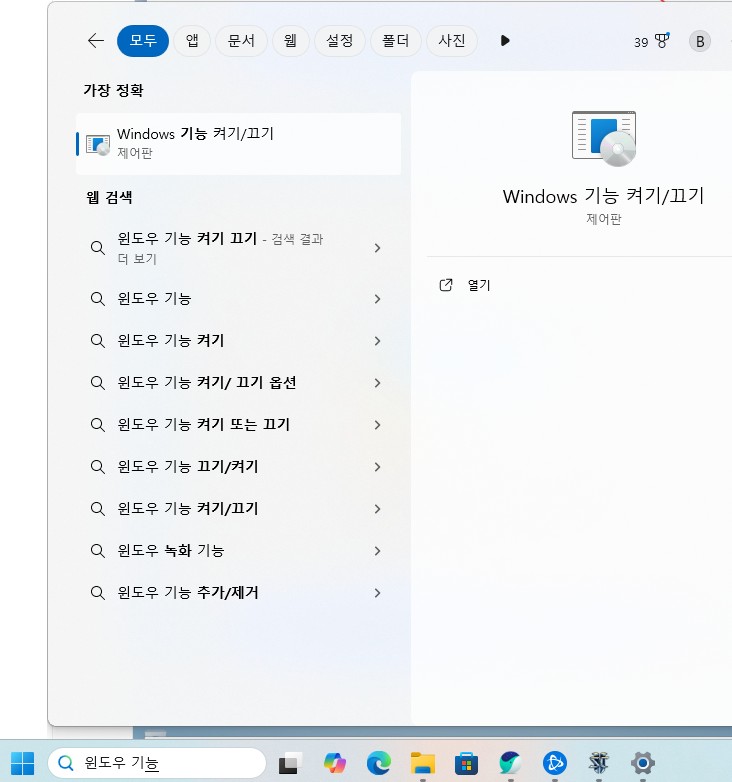Switch to the 설정 filter tab
Screen dimensions: 732x782
coord(340,41)
